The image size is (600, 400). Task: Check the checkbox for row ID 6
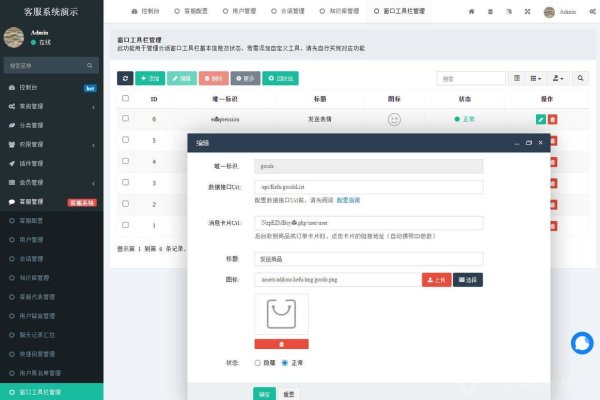coord(126,118)
